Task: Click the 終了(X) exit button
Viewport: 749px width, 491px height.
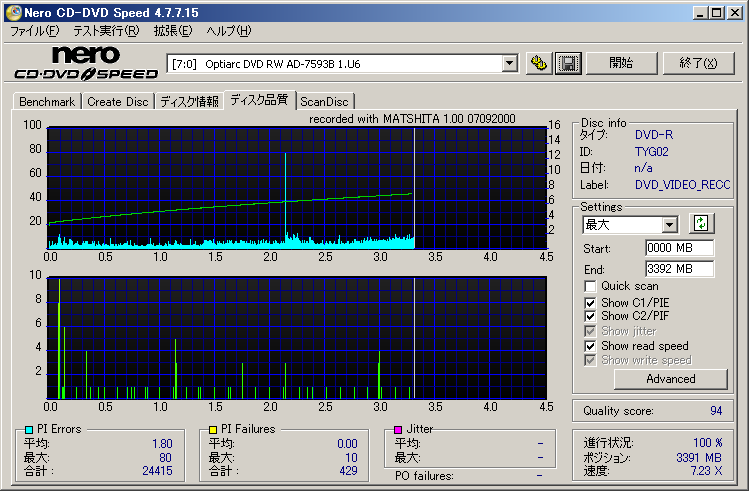Action: (x=698, y=63)
